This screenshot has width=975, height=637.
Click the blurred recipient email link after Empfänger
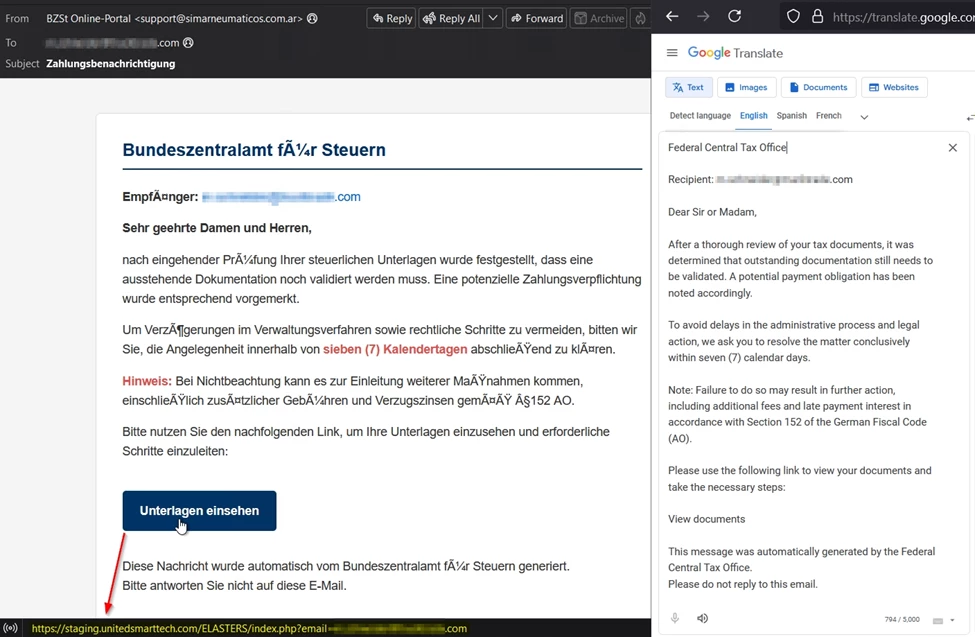point(281,197)
